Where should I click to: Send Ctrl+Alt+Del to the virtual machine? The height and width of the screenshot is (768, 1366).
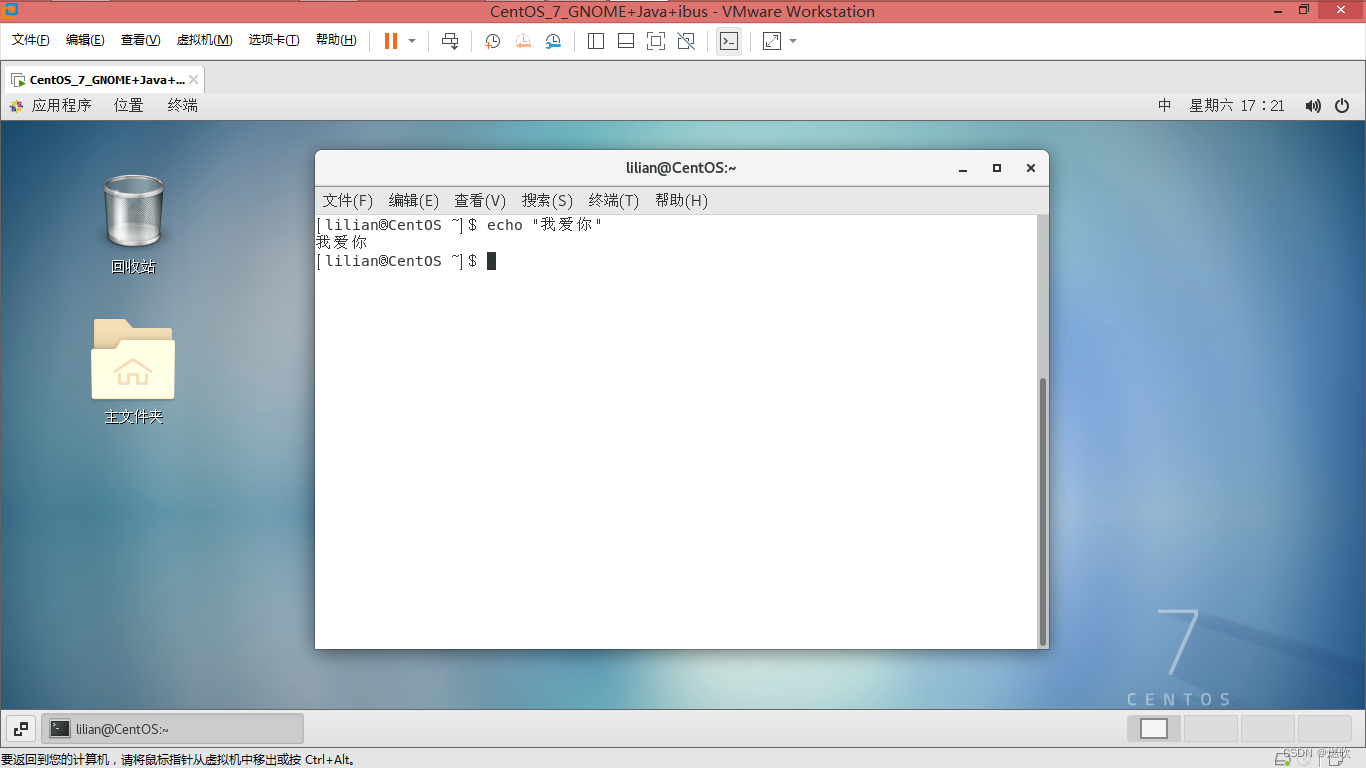[450, 41]
